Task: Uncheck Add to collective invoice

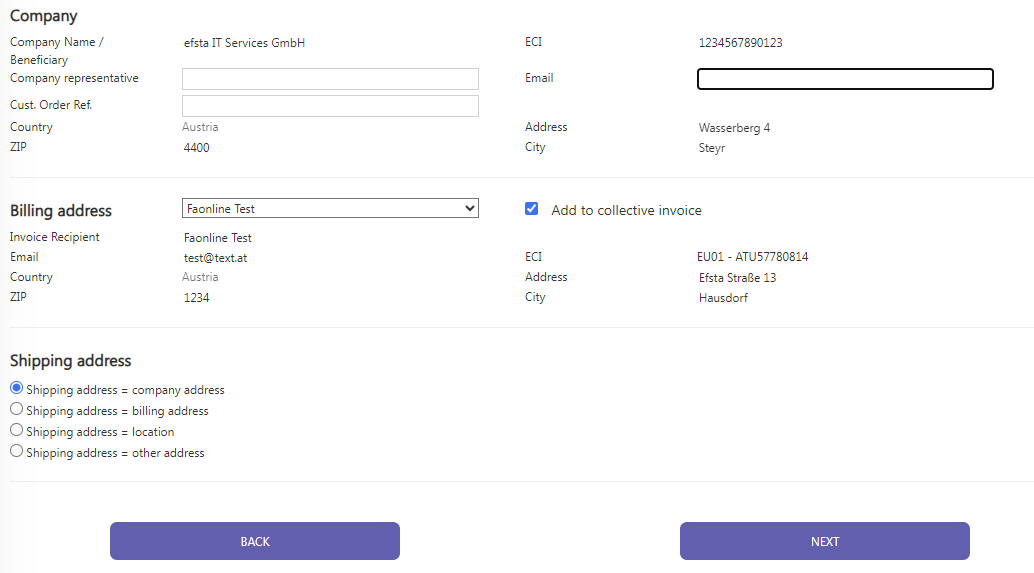Action: (532, 209)
